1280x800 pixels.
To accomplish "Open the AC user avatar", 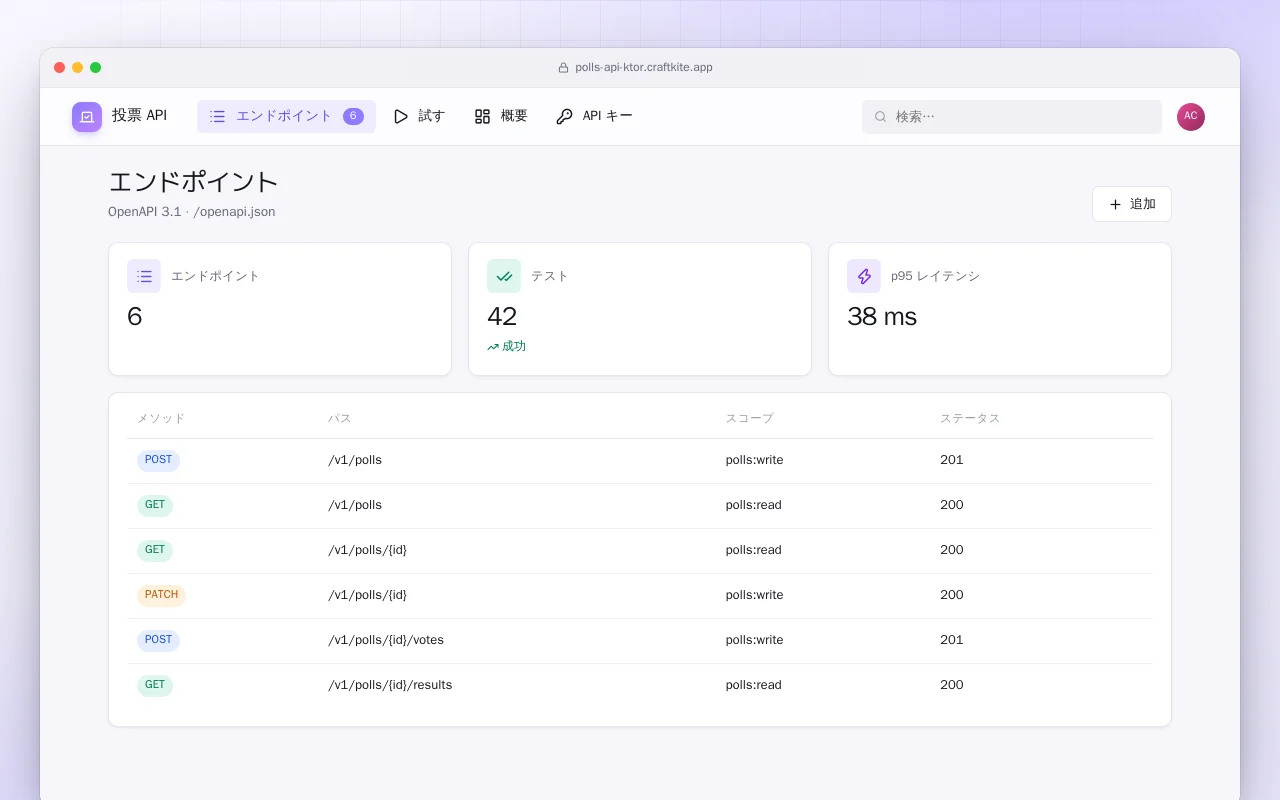I will [x=1191, y=117].
